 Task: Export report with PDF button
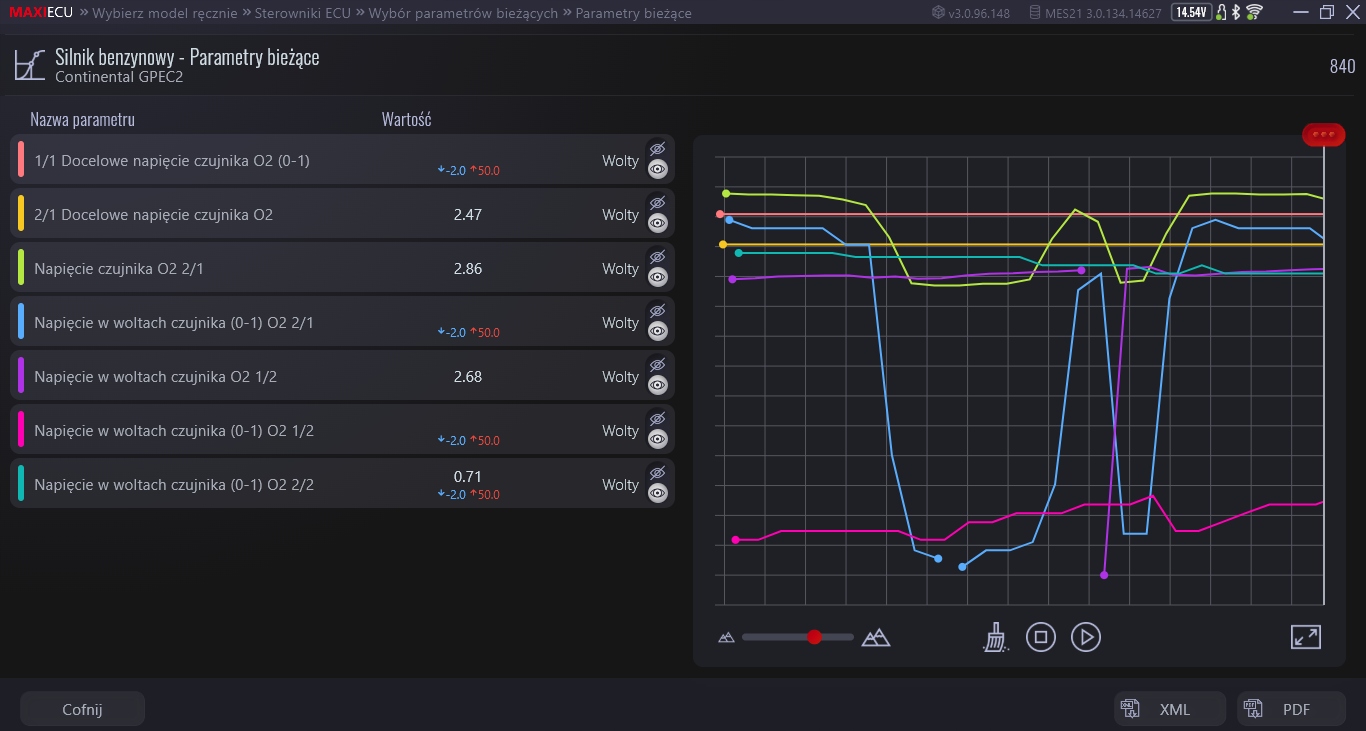pyautogui.click(x=1292, y=709)
